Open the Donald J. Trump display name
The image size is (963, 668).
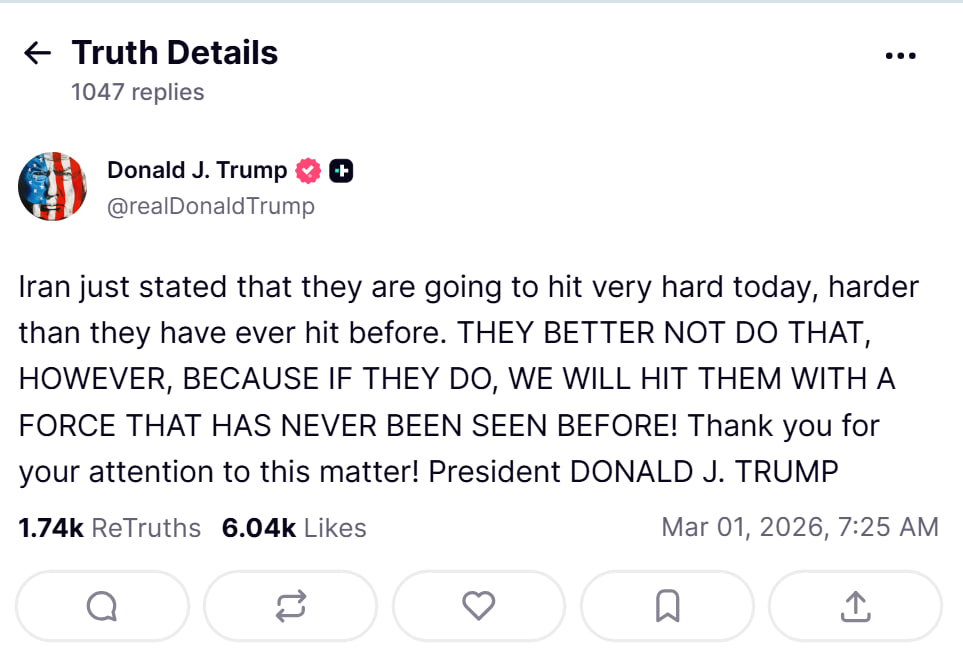tap(197, 170)
